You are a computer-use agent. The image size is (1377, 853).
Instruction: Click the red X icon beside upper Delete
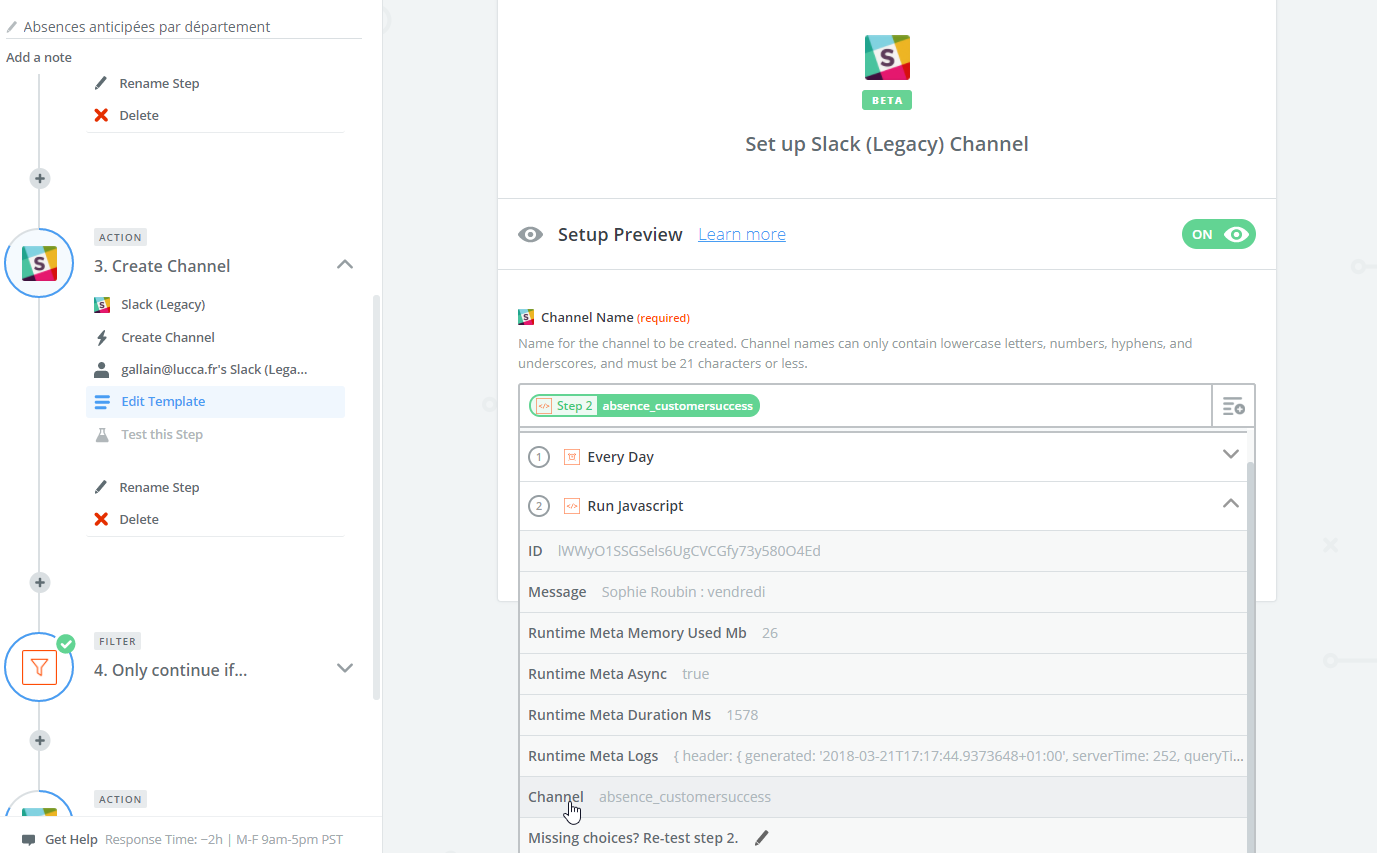point(101,116)
